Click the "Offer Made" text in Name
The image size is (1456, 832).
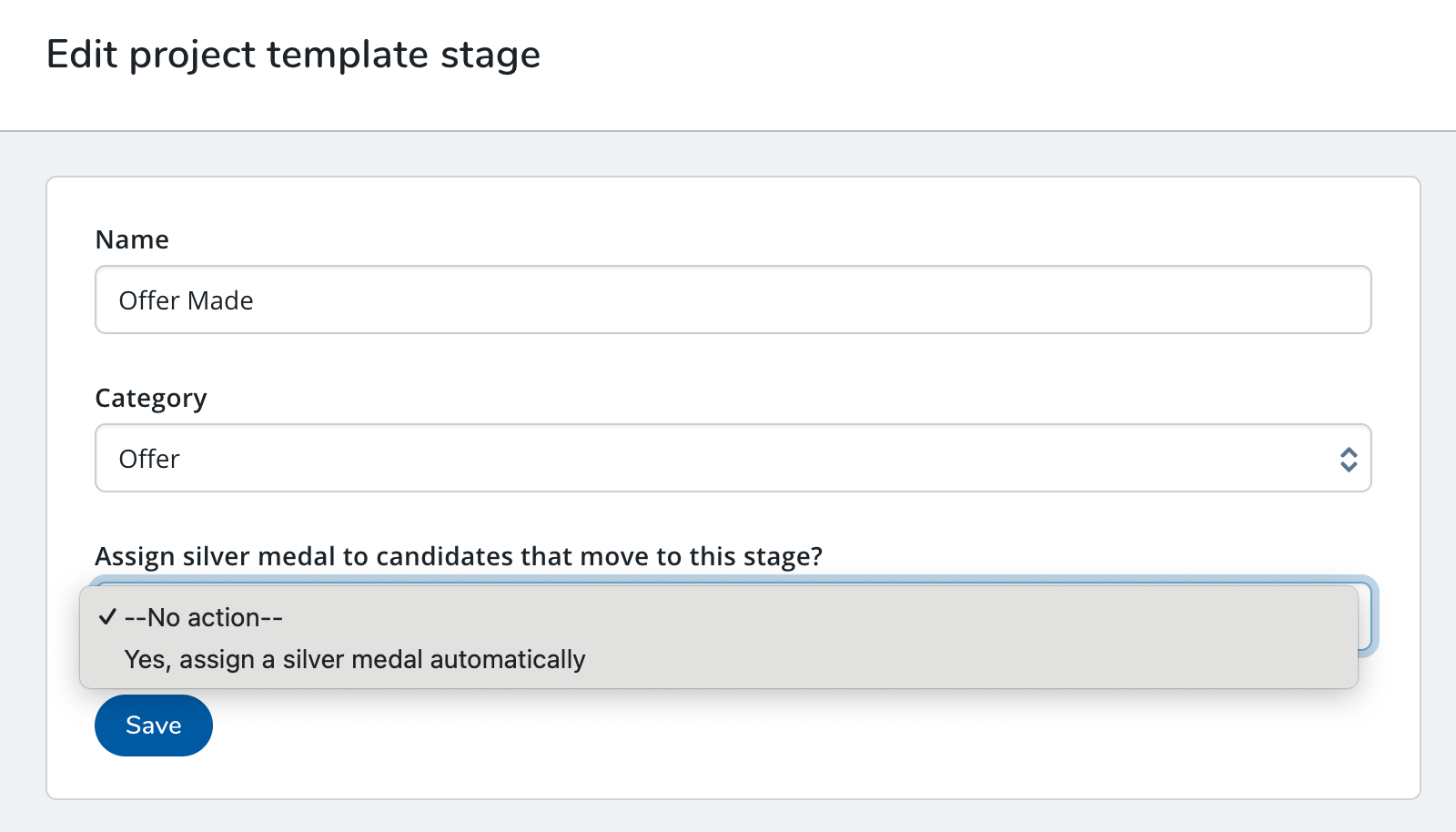click(x=187, y=300)
